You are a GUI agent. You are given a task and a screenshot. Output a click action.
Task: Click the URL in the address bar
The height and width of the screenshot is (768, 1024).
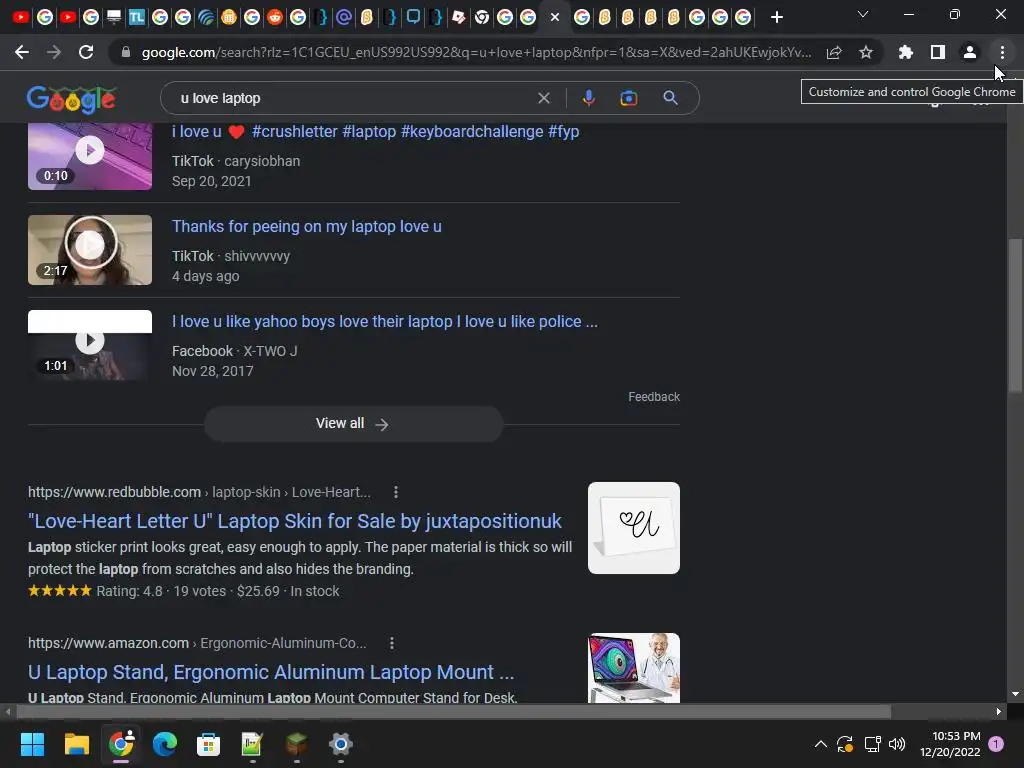(476, 52)
